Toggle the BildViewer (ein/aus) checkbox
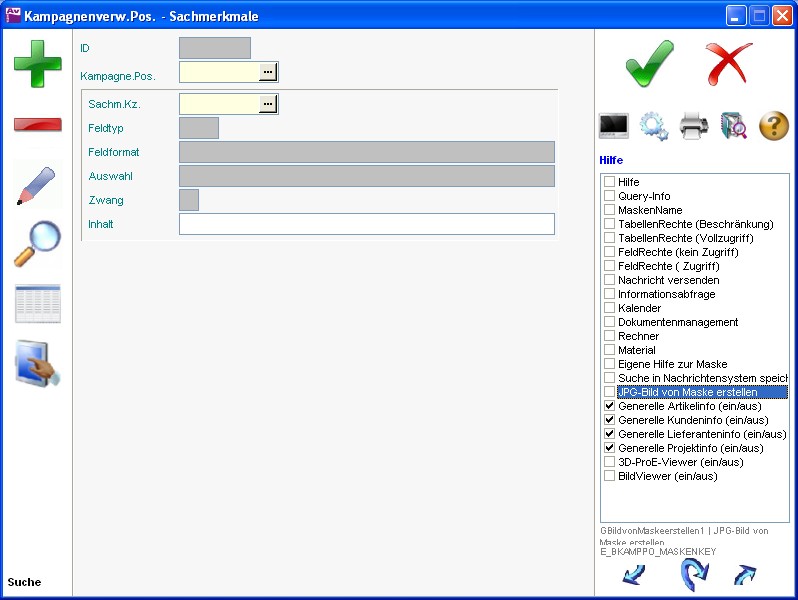798x600 pixels. coord(609,477)
